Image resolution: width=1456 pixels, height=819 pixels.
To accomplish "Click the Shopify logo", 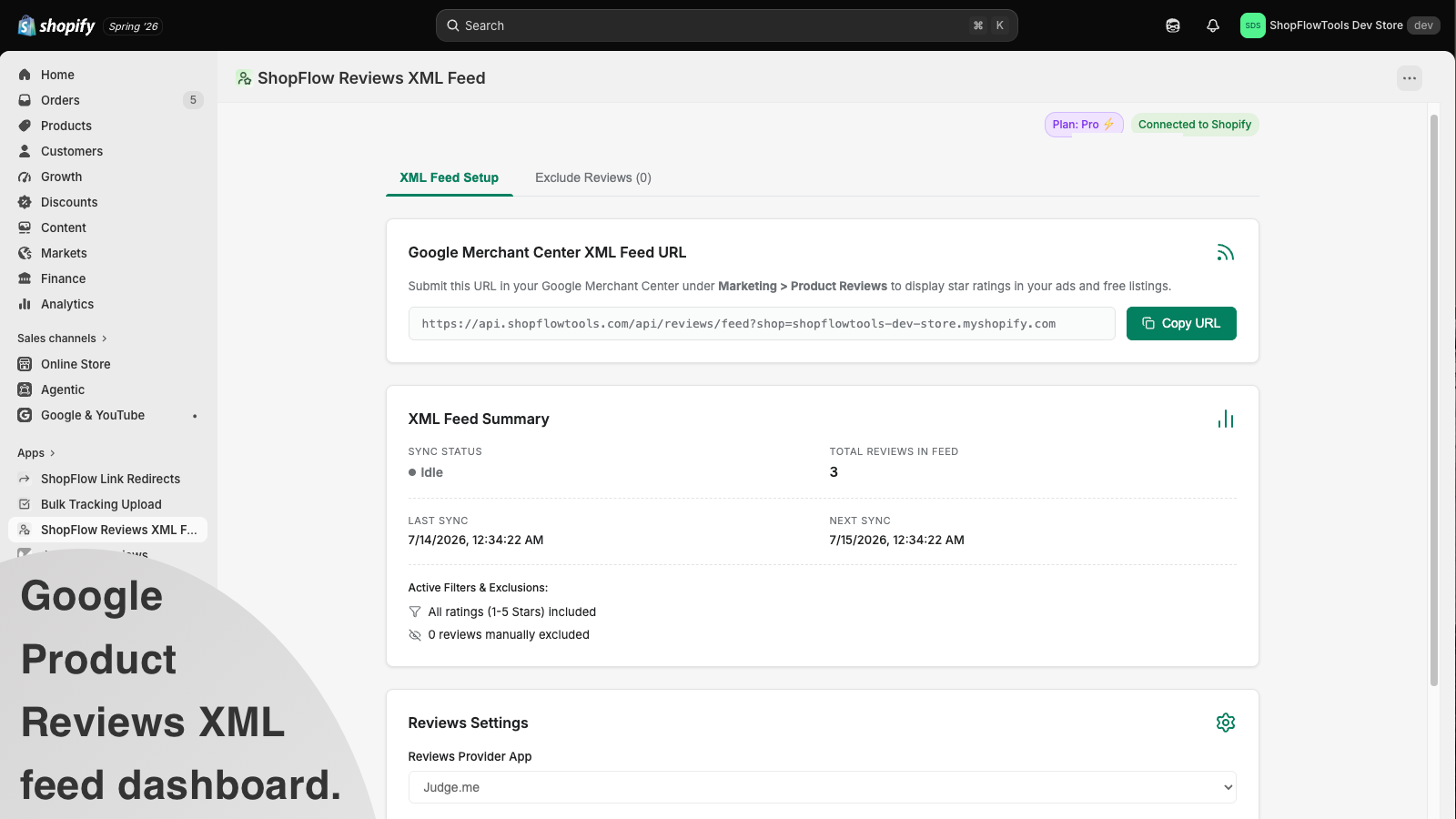I will pyautogui.click(x=56, y=25).
